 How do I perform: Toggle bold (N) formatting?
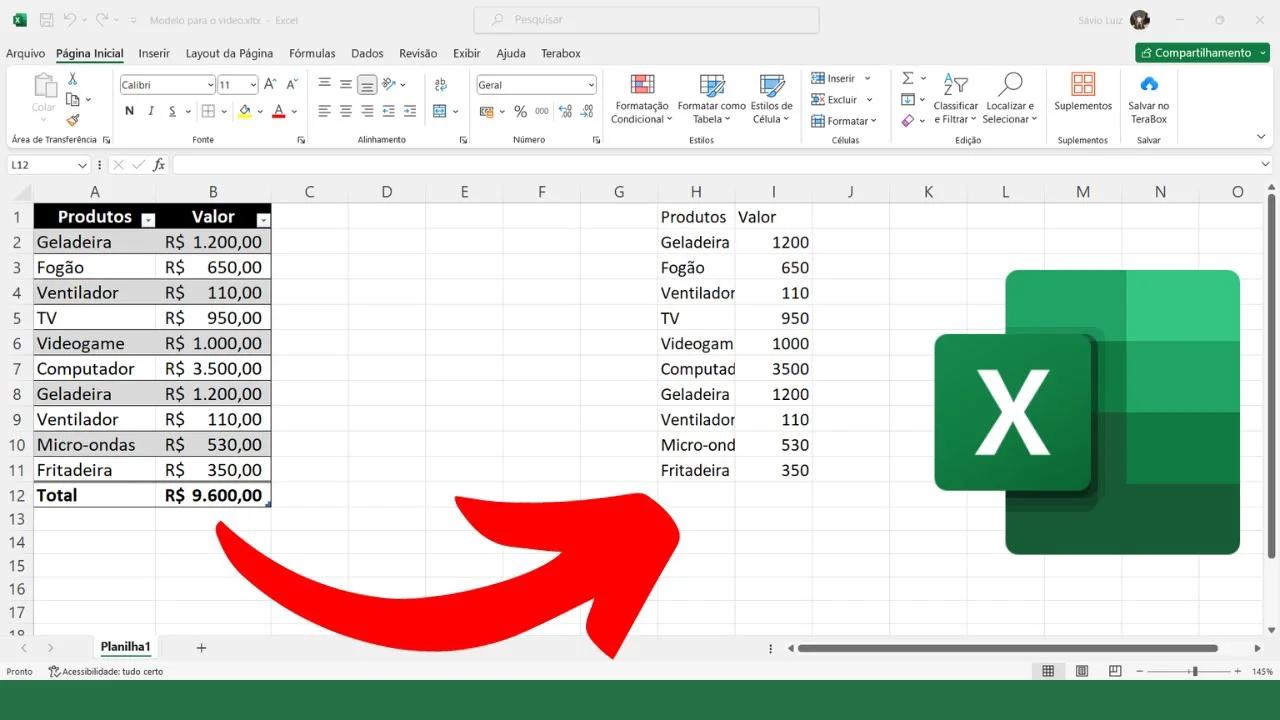[129, 112]
